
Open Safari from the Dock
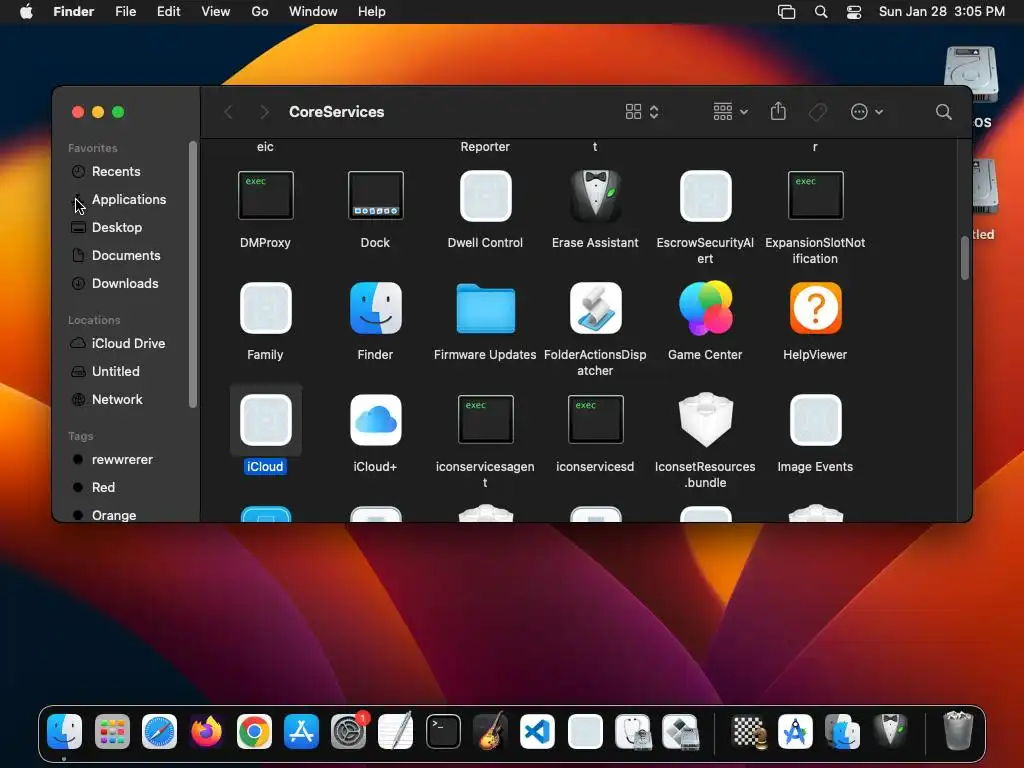[x=159, y=731]
